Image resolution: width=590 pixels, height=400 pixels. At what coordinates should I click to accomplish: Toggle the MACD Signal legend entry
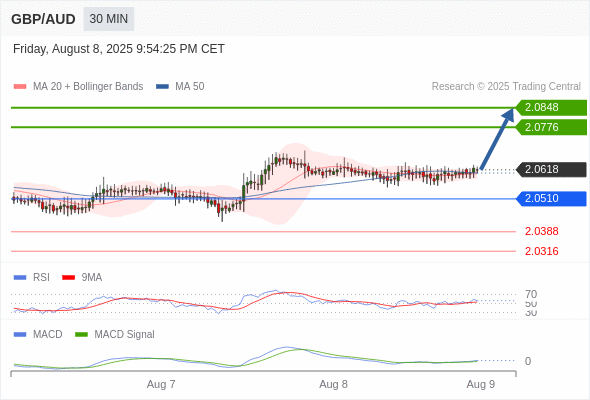[115, 334]
